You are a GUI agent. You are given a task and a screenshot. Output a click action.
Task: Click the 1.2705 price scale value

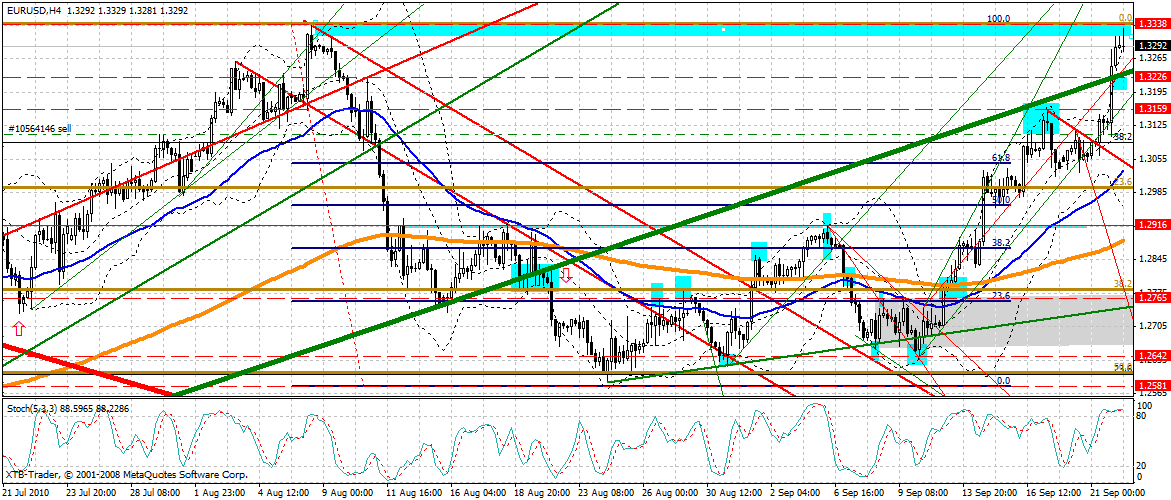tap(1151, 325)
